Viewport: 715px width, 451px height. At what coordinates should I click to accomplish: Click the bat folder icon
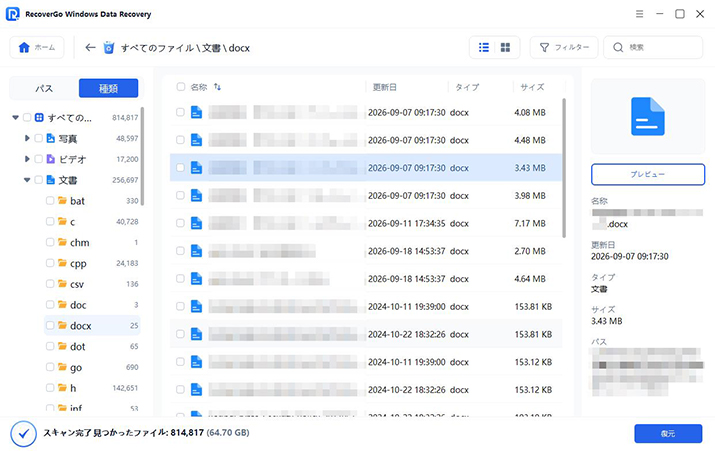coord(62,201)
